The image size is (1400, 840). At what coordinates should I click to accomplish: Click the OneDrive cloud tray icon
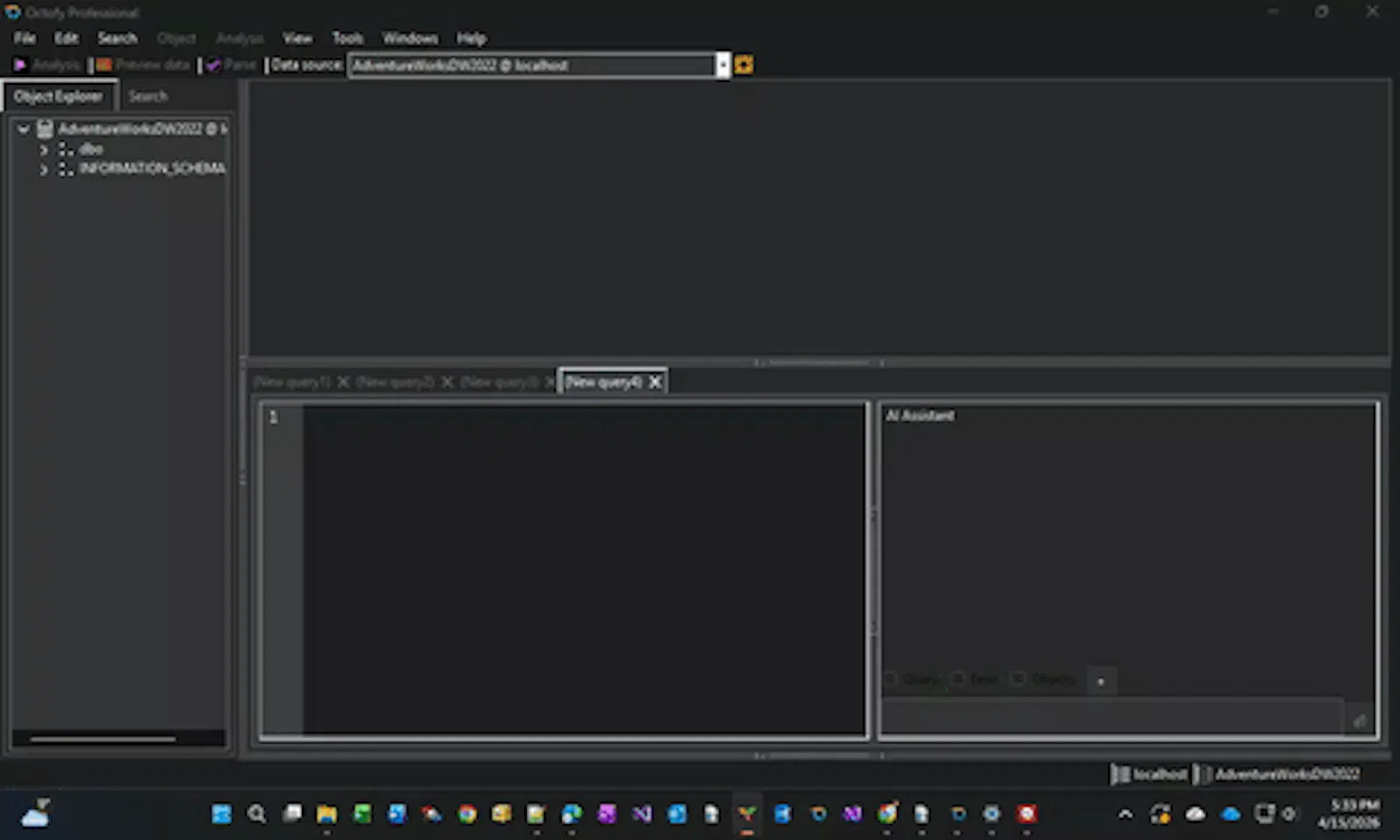[1230, 814]
